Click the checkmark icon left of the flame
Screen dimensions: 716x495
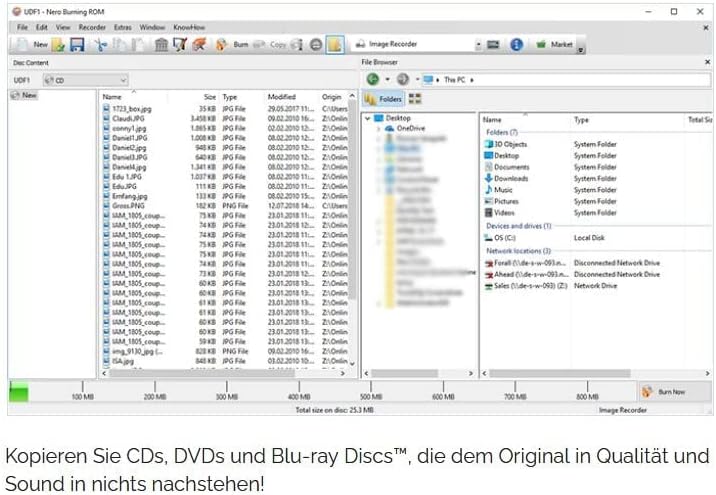point(180,44)
